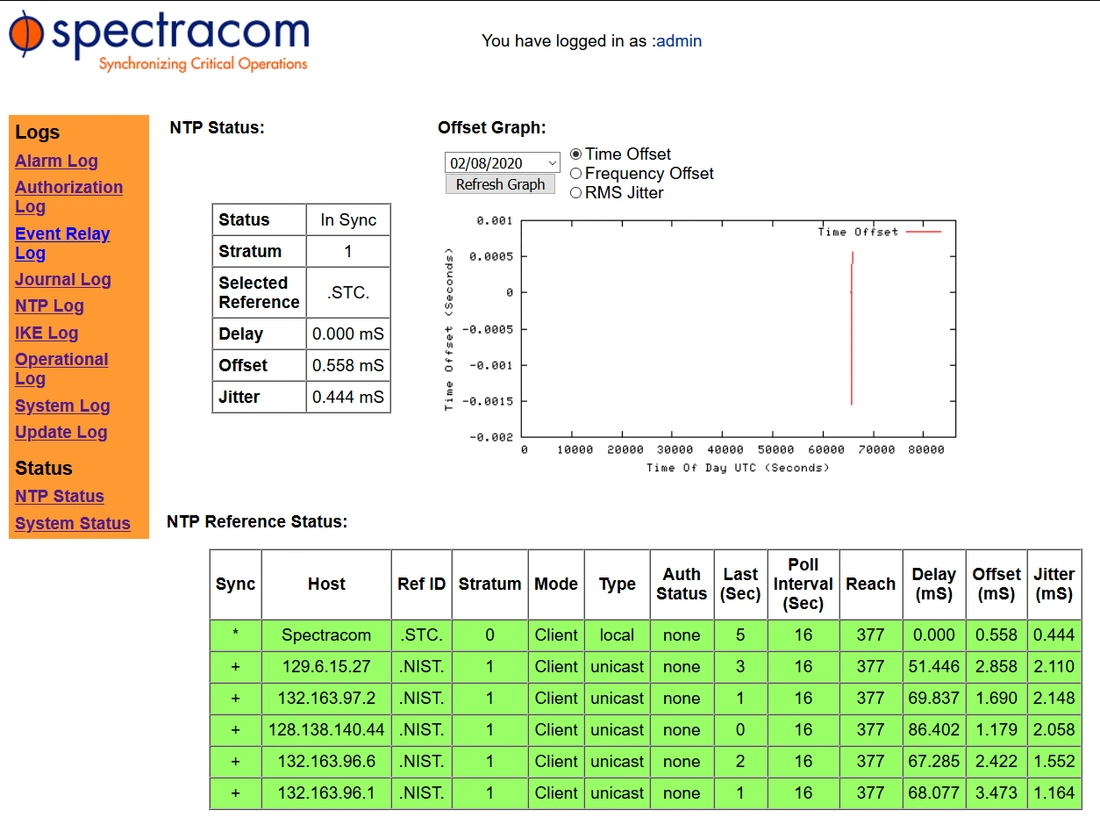Viewport: 1100px width, 832px height.
Task: Click the '*' sync marker for Spectracom
Action: point(236,635)
